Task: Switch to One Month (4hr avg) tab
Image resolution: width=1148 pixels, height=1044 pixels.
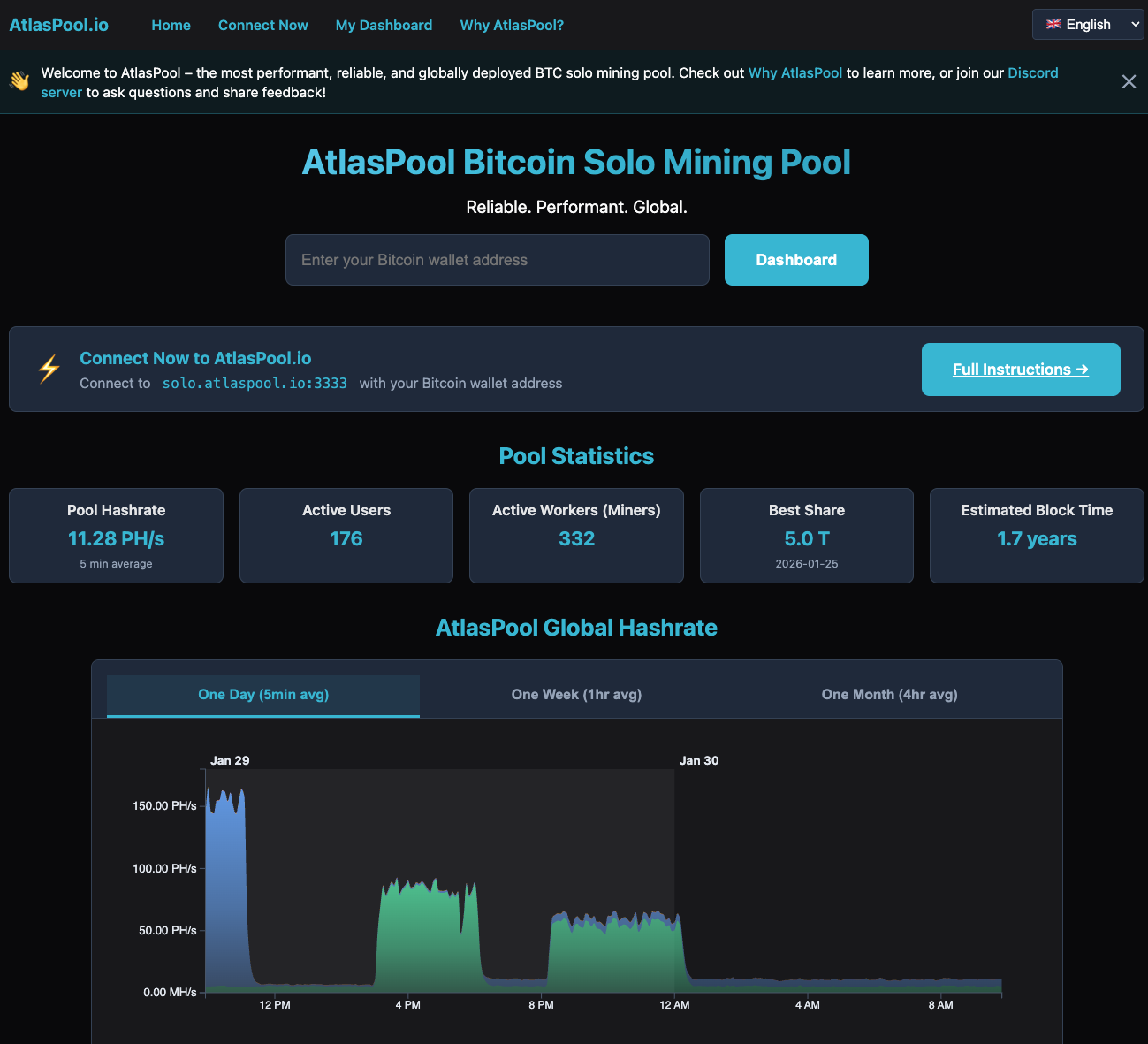Action: (x=889, y=695)
